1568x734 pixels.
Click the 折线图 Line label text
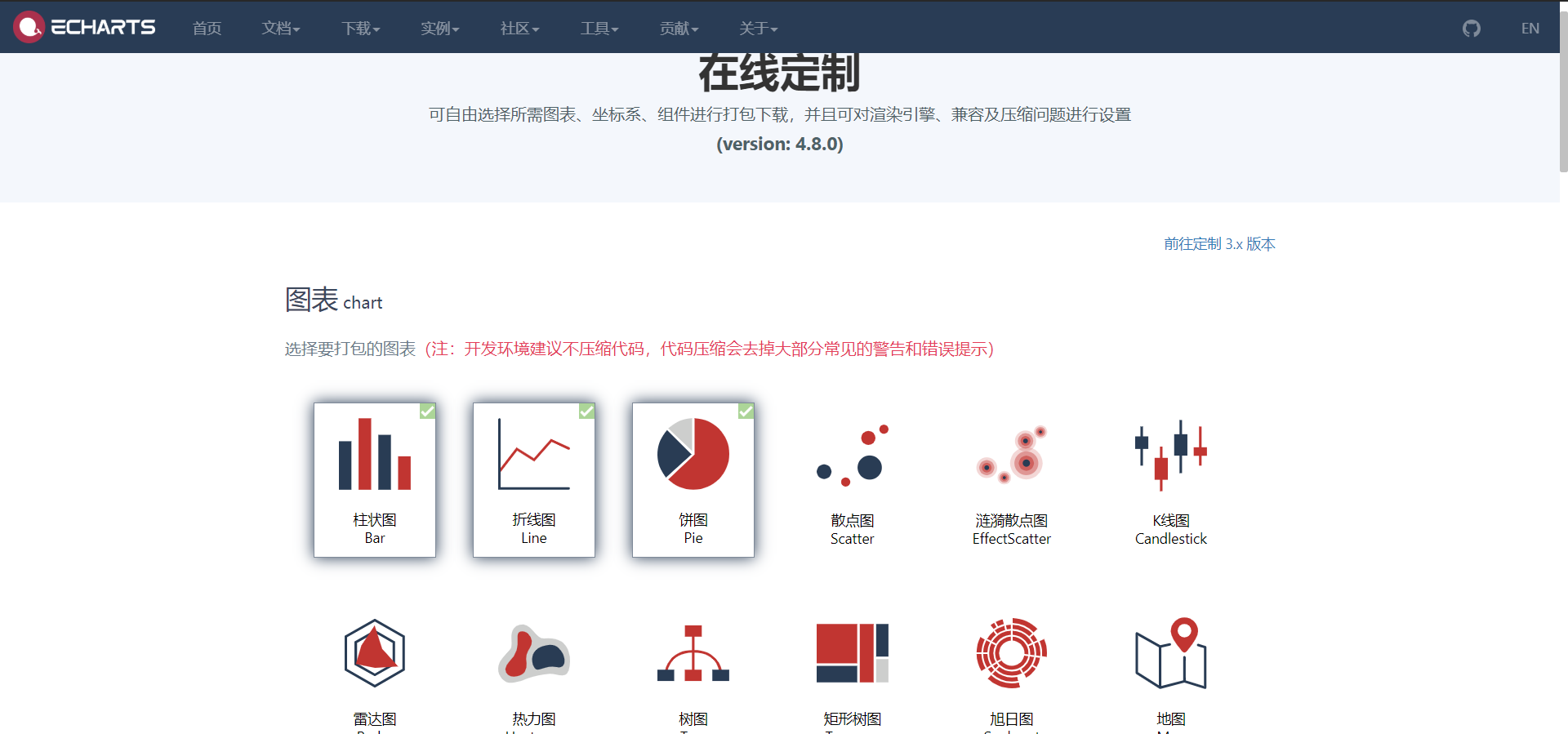534,528
